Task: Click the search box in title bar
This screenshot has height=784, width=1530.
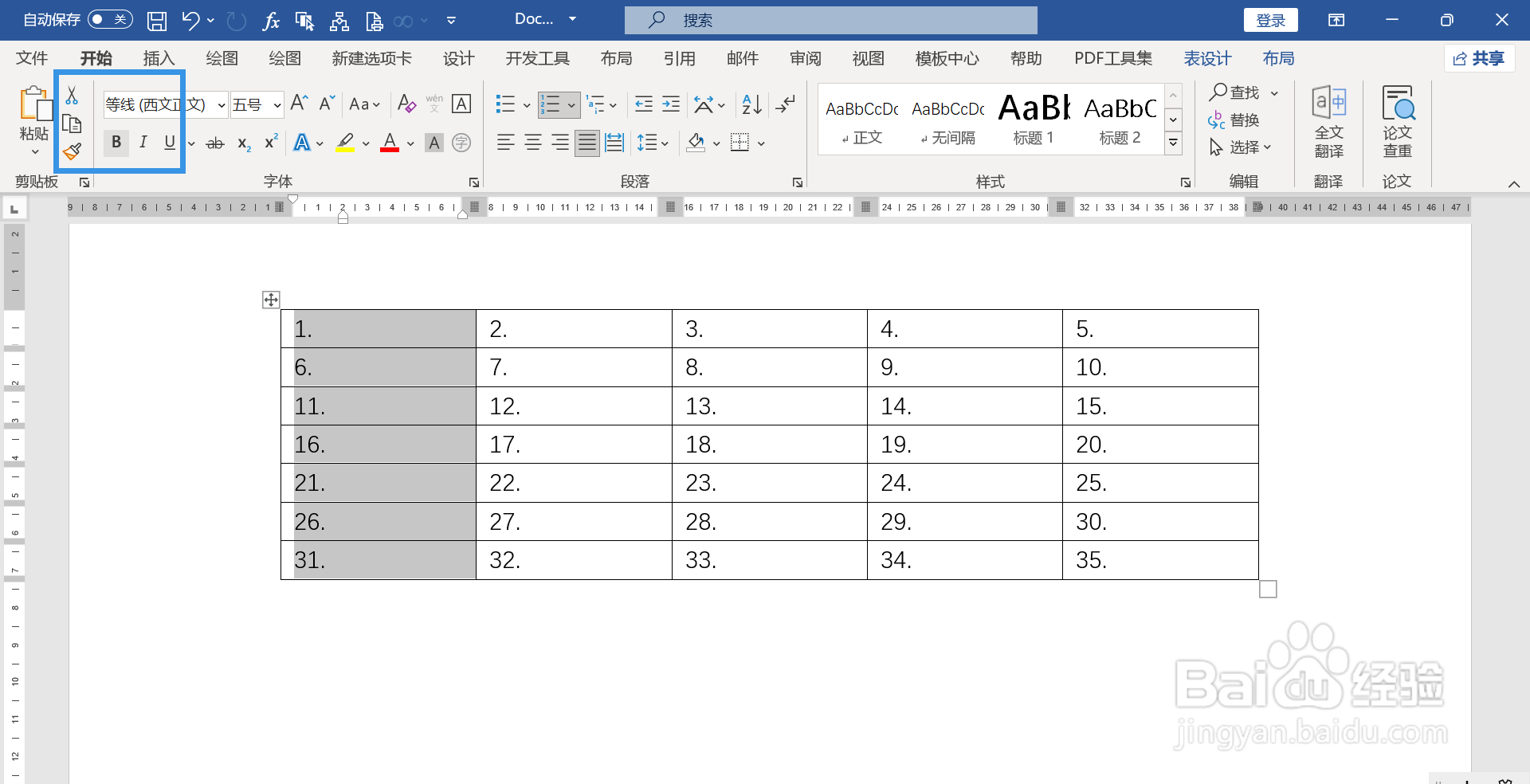Action: point(830,20)
